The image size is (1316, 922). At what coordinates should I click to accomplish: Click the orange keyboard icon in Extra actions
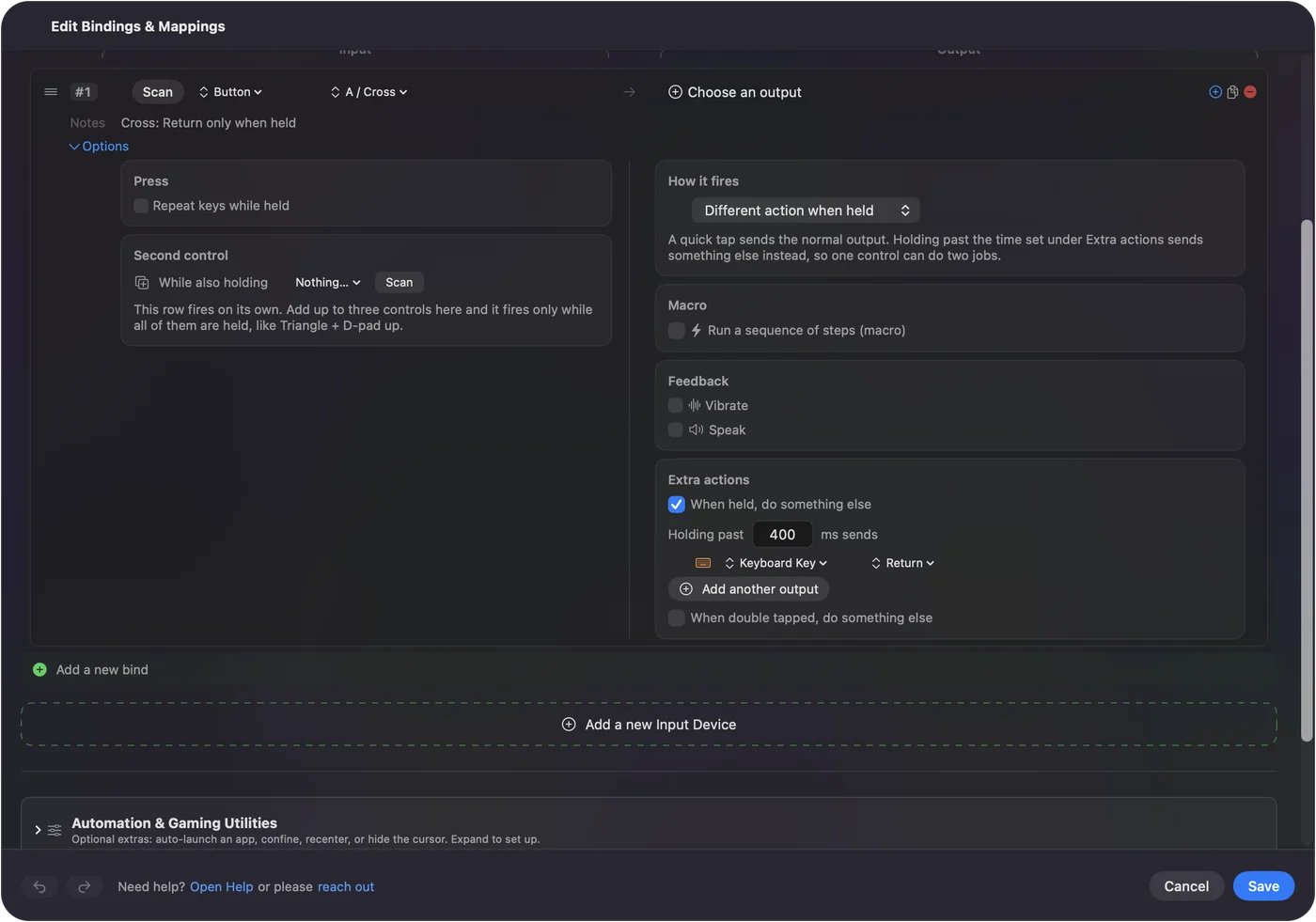(x=703, y=563)
